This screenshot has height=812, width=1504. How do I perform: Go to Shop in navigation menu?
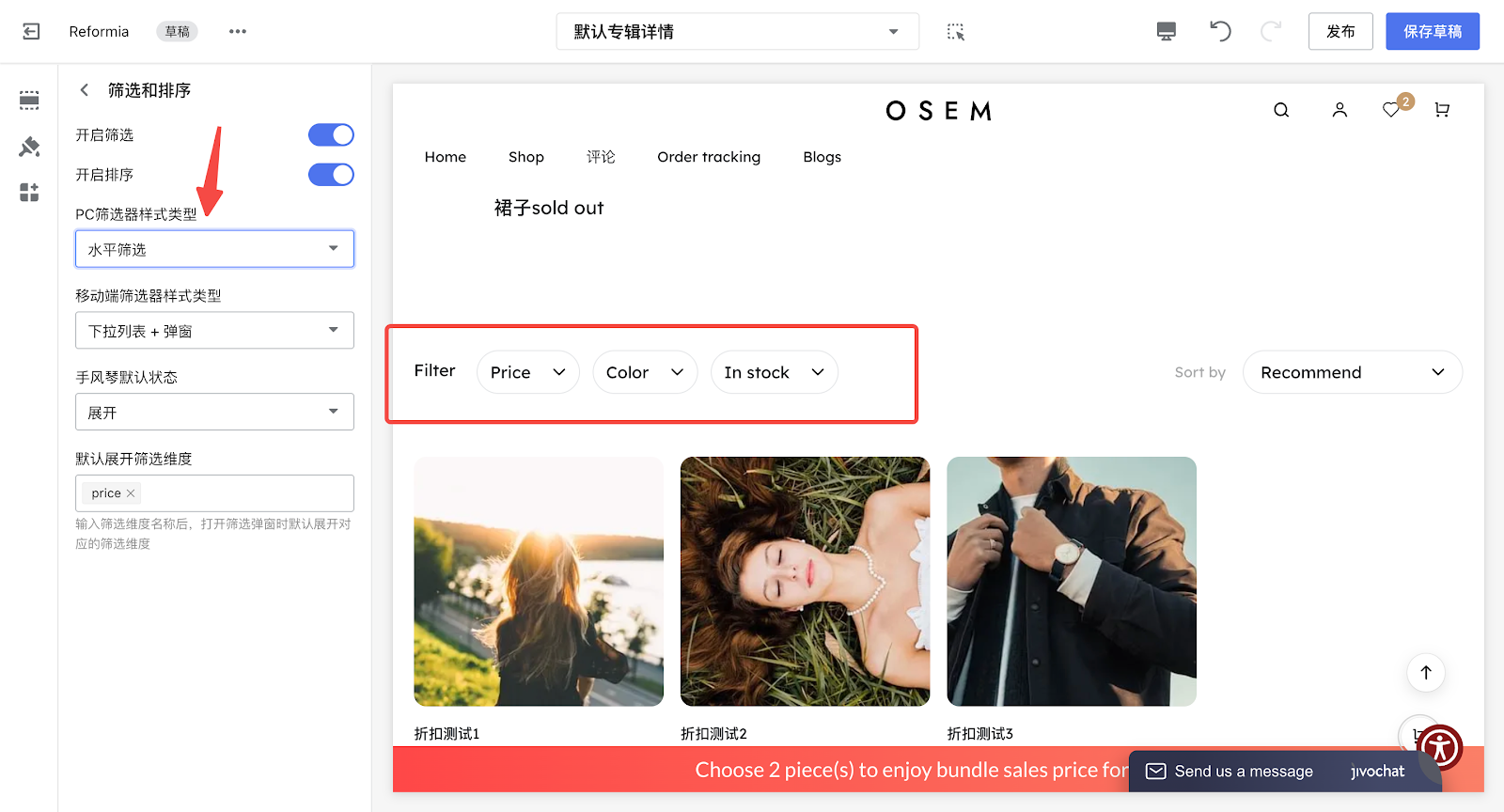(x=525, y=157)
